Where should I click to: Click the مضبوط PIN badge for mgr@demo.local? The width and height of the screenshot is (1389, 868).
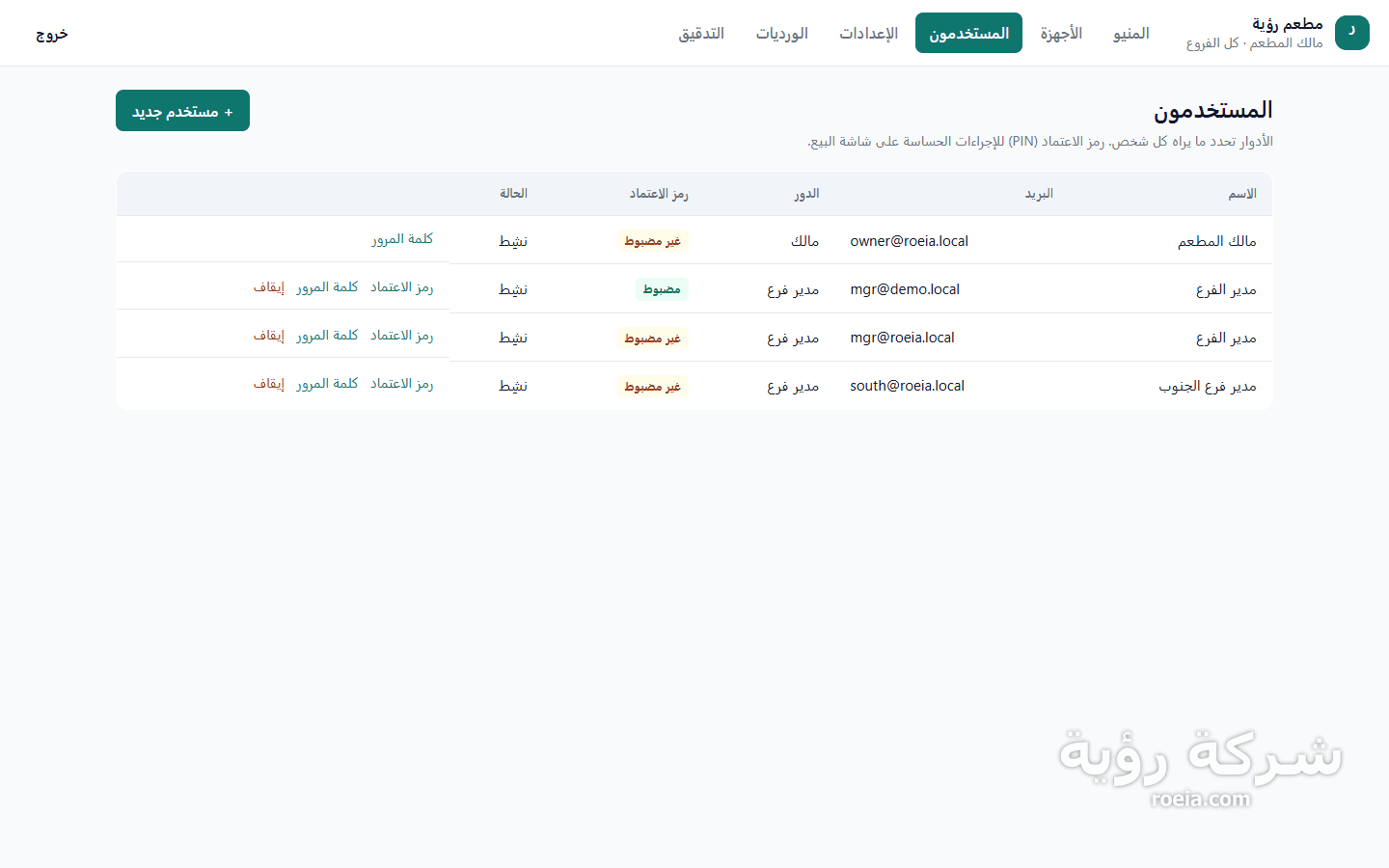[x=662, y=289]
